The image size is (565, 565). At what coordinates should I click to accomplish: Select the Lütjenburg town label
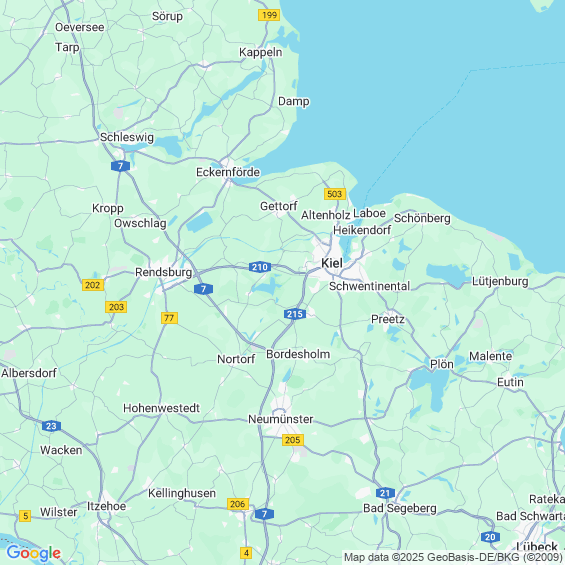coord(500,281)
